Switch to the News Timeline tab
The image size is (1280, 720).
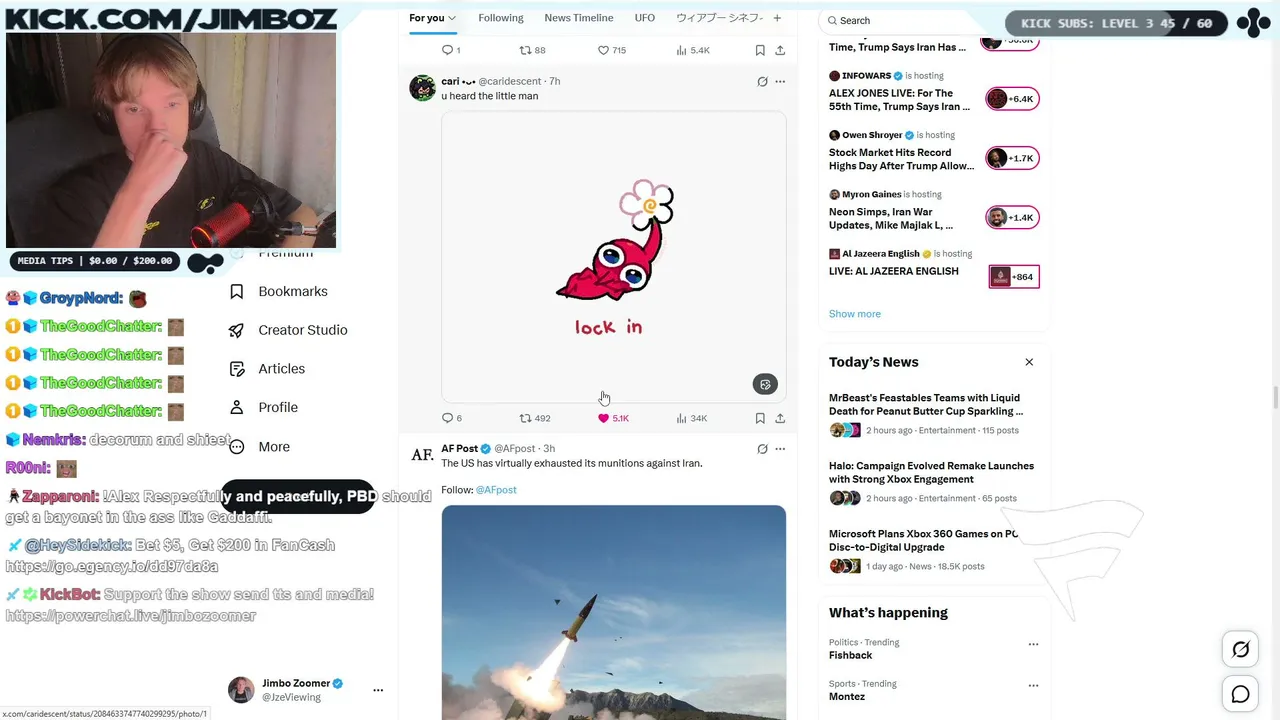click(x=579, y=18)
